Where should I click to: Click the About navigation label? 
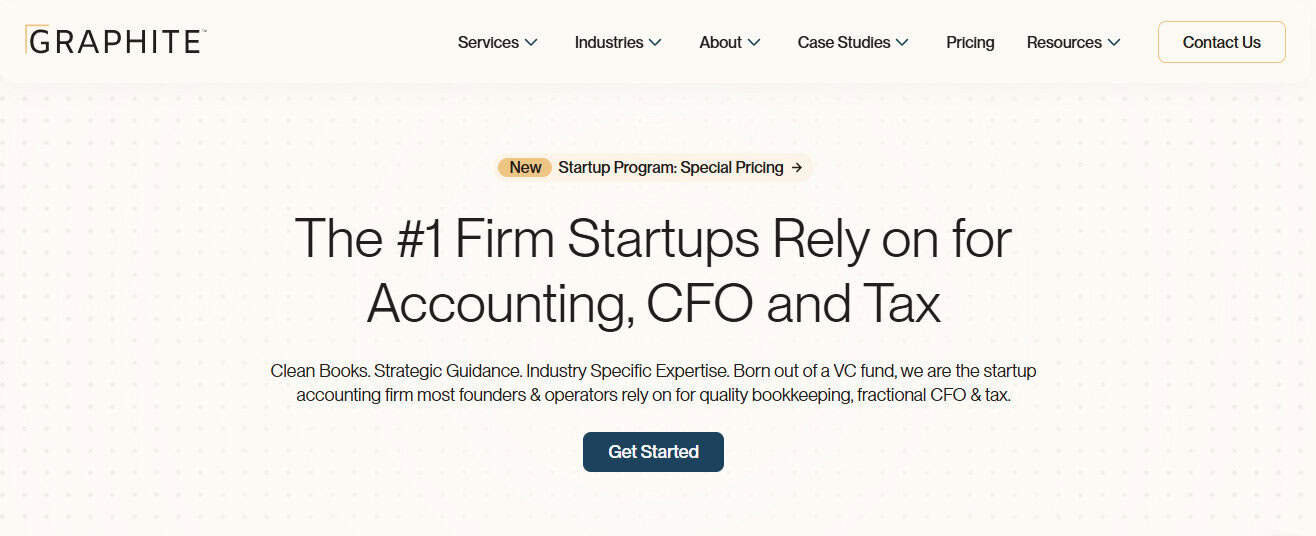click(720, 42)
